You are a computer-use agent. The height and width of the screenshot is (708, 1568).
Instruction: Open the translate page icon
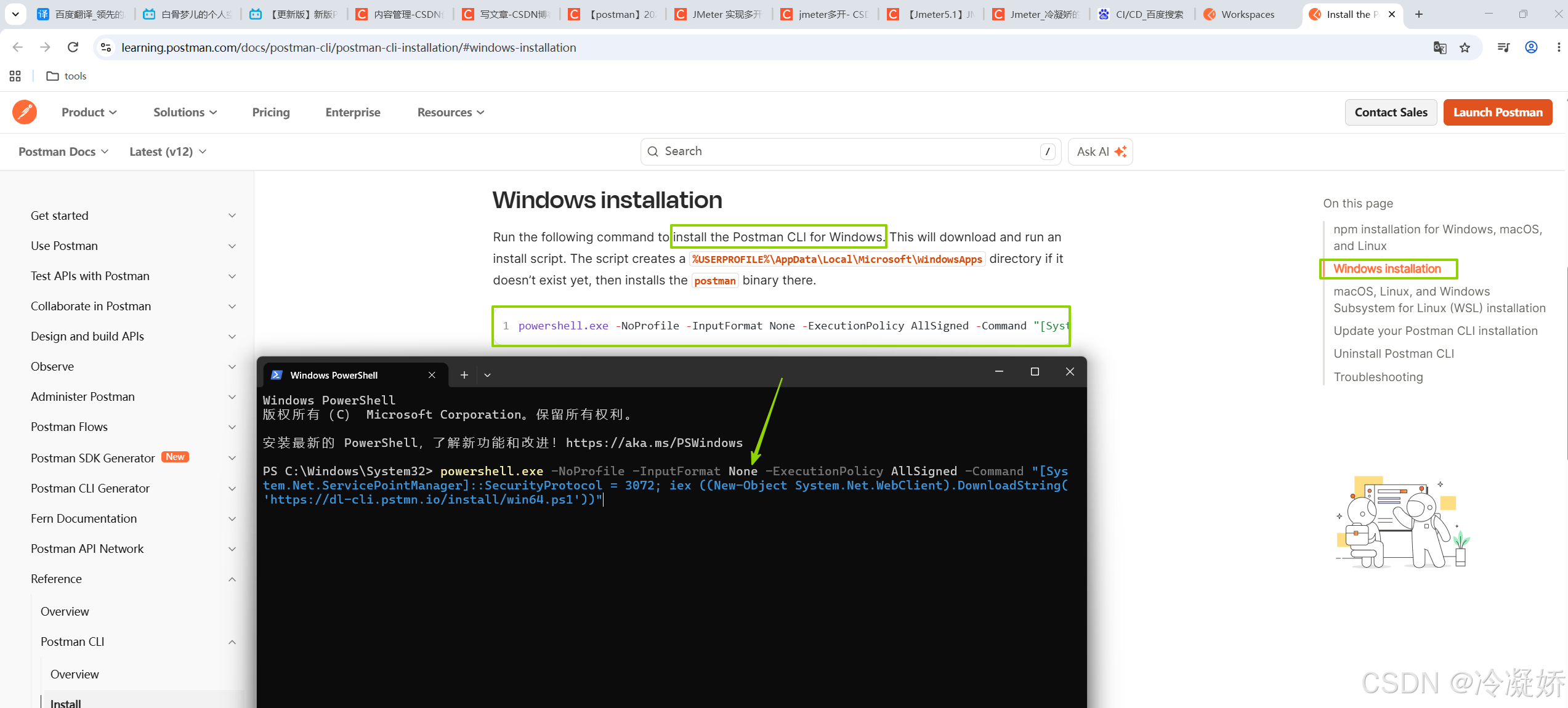click(1440, 47)
